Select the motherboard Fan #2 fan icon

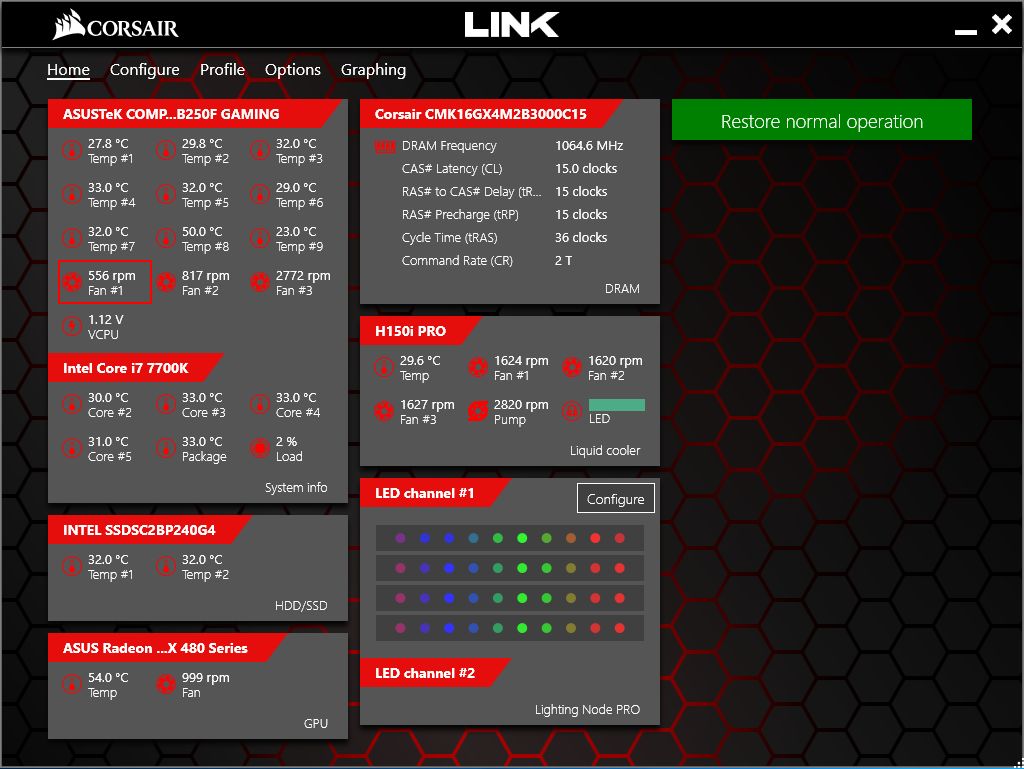(166, 283)
